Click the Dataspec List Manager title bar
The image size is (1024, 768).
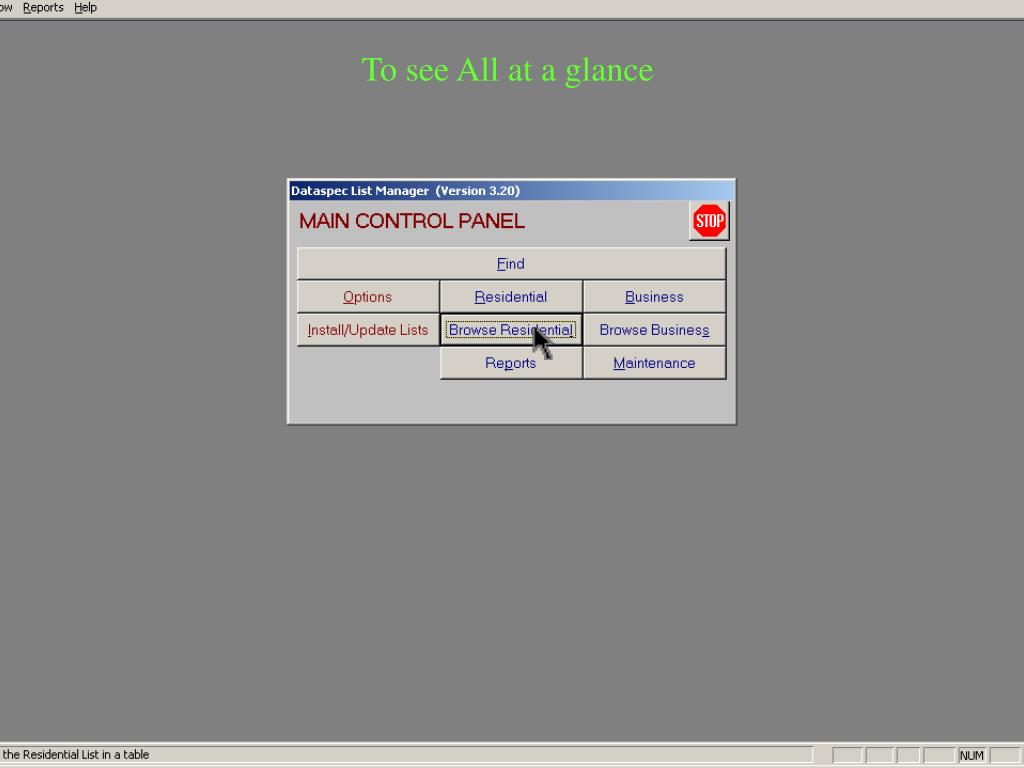pos(511,191)
